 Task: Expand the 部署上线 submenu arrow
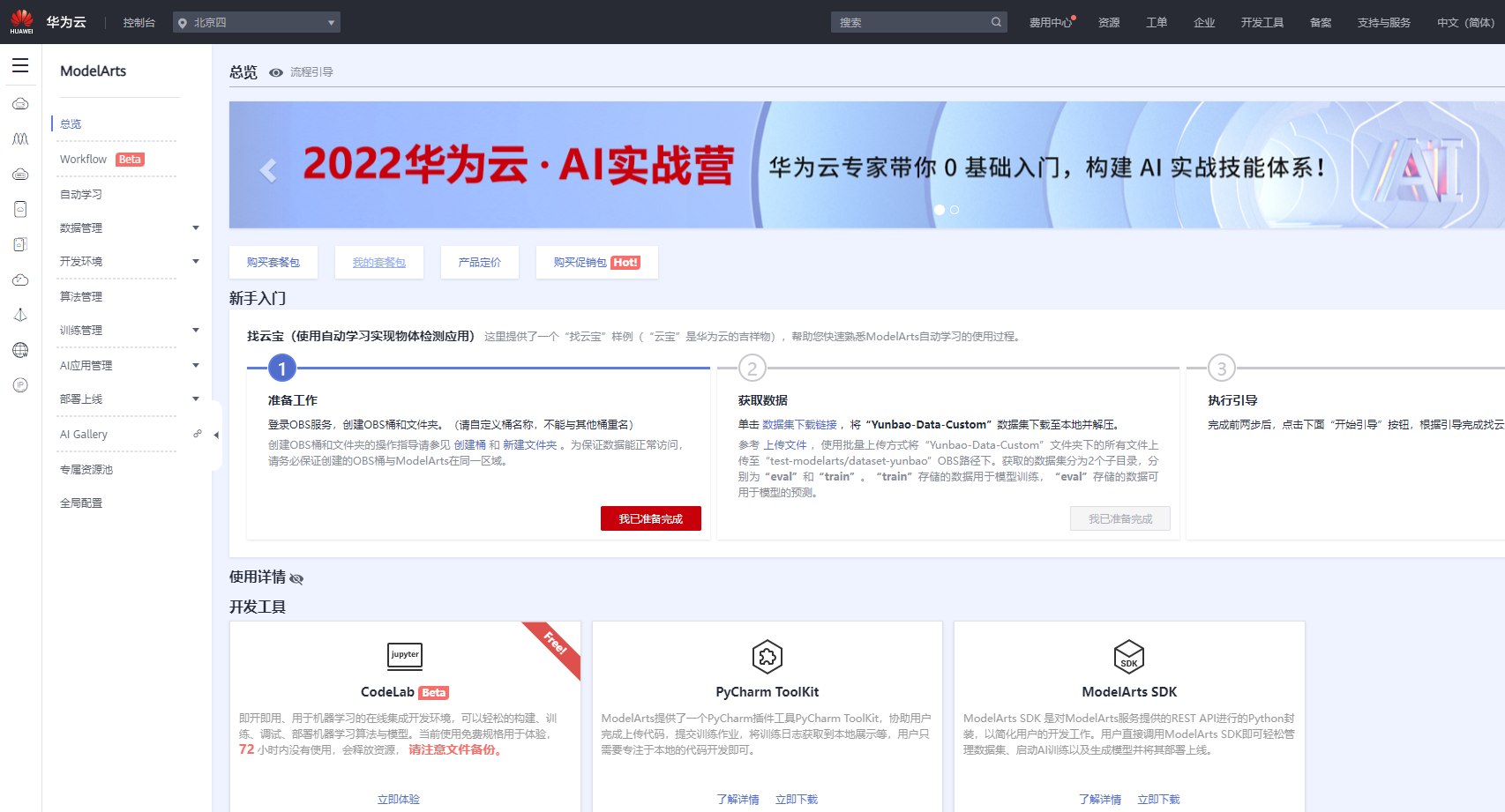pyautogui.click(x=196, y=399)
